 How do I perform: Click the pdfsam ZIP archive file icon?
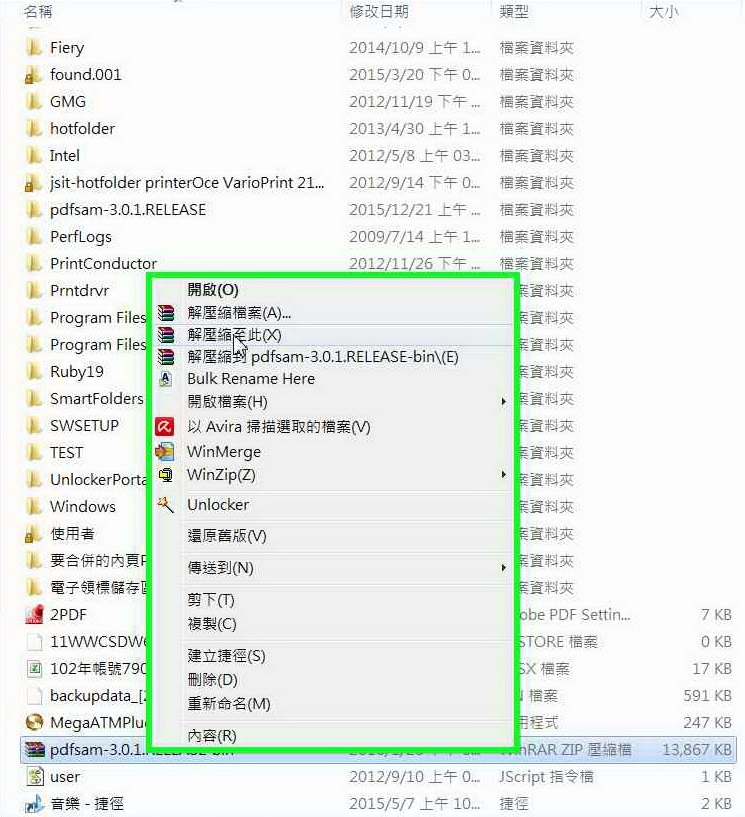coord(34,750)
